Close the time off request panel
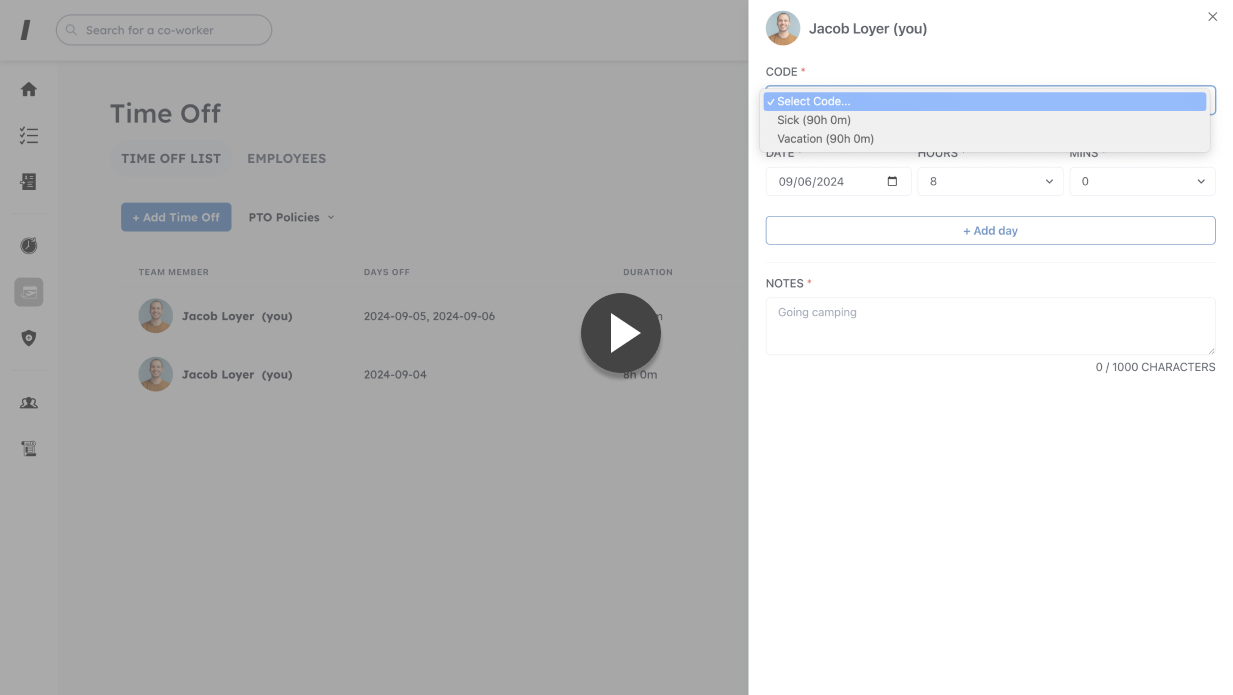Screen dimensions: 1233x695 (x=1212, y=17)
